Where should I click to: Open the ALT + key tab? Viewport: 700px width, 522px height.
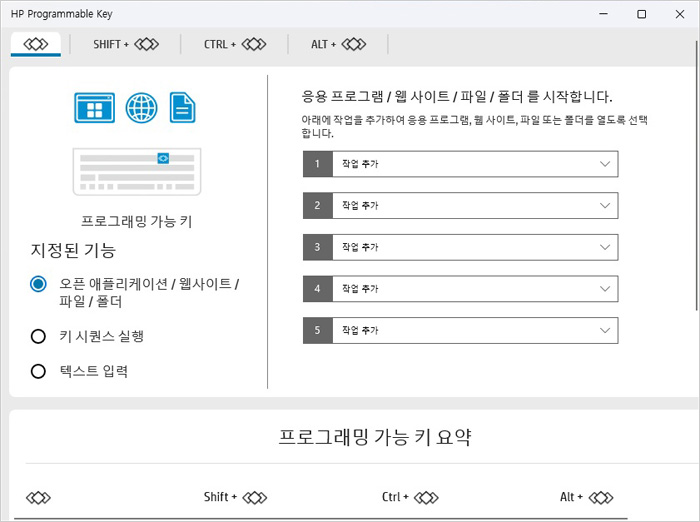coord(338,44)
